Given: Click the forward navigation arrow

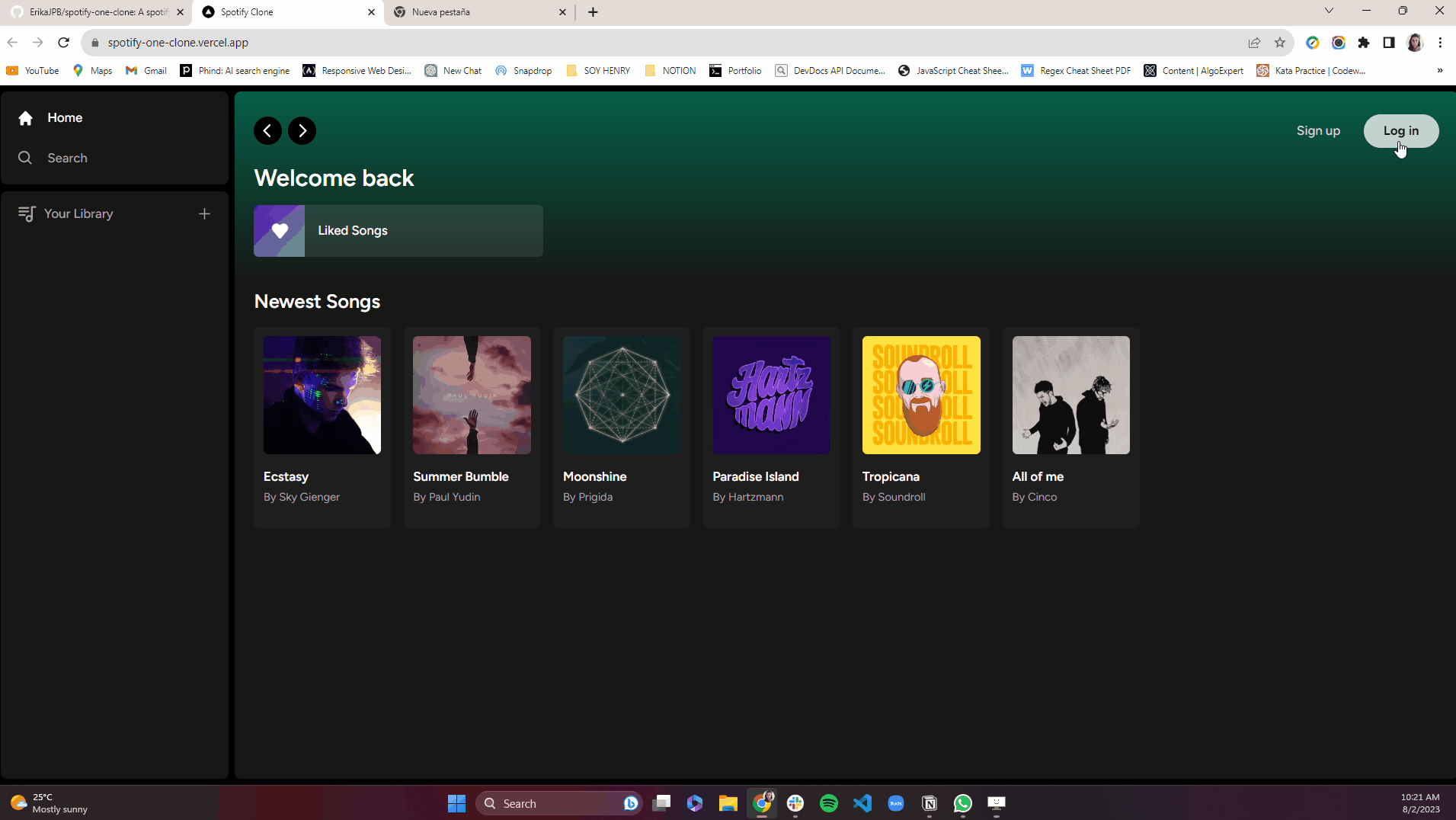Looking at the screenshot, I should click(x=302, y=130).
